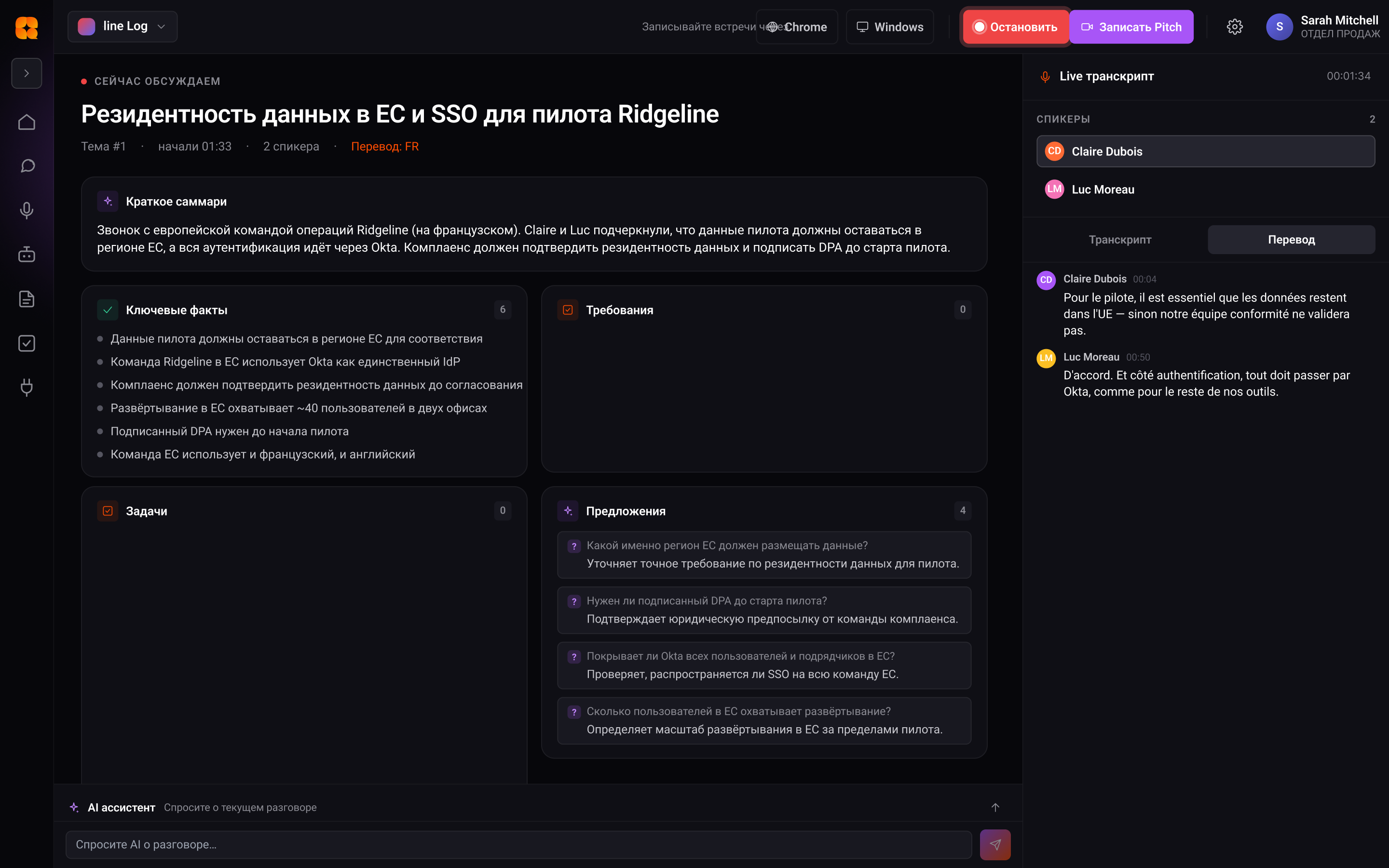Image resolution: width=1389 pixels, height=868 pixels.
Task: Open settings gear icon
Action: click(1235, 27)
